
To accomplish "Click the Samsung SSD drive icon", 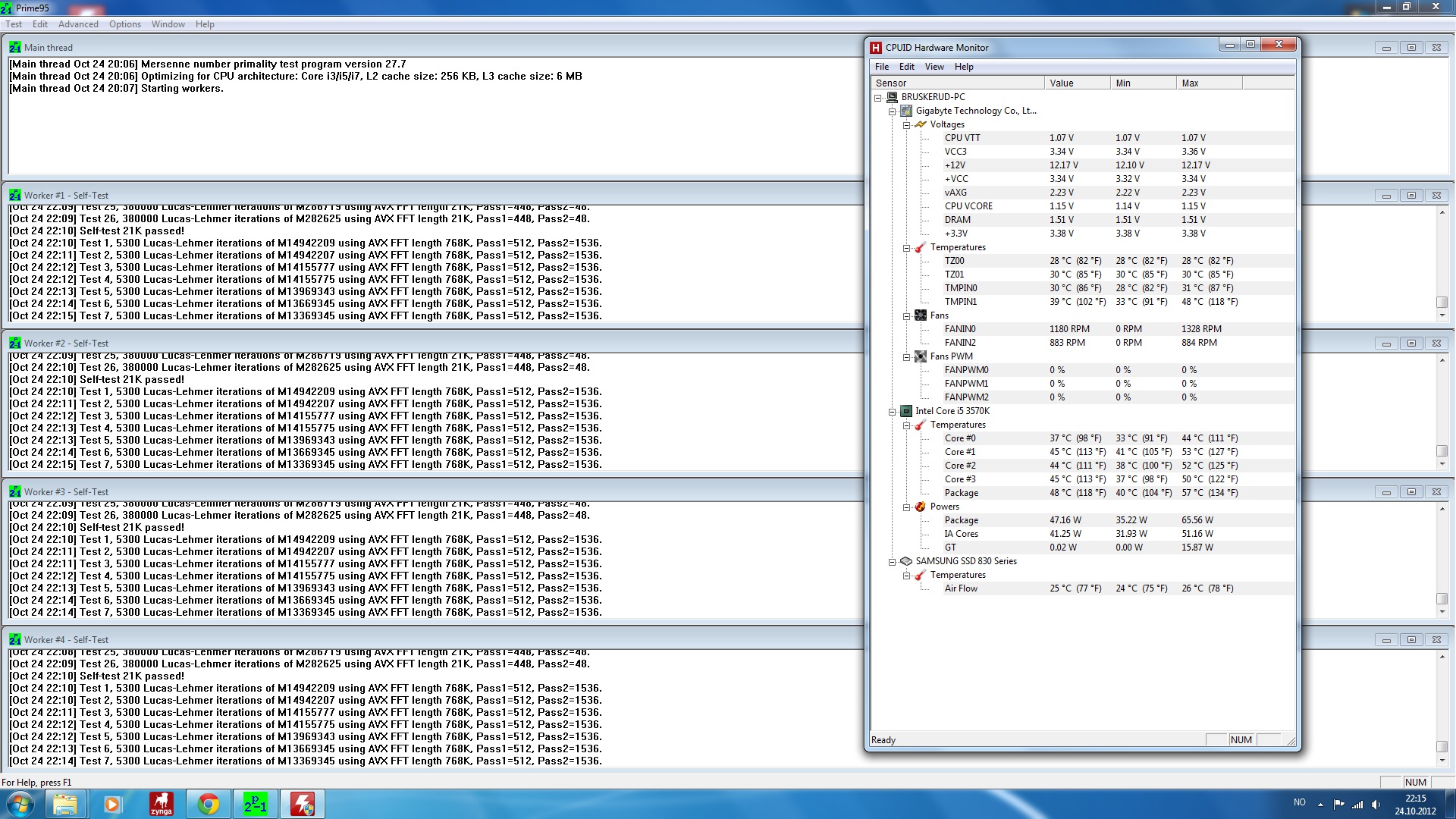I will 906,561.
